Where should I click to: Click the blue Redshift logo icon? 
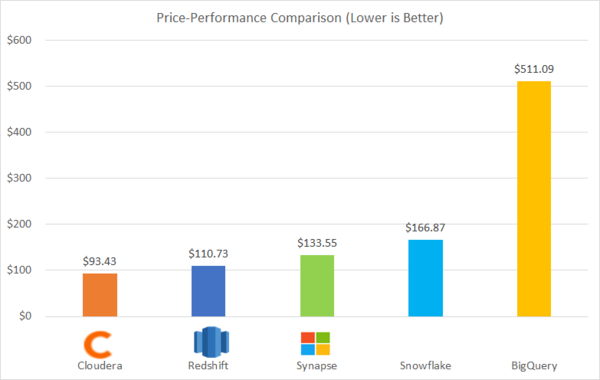(x=211, y=342)
